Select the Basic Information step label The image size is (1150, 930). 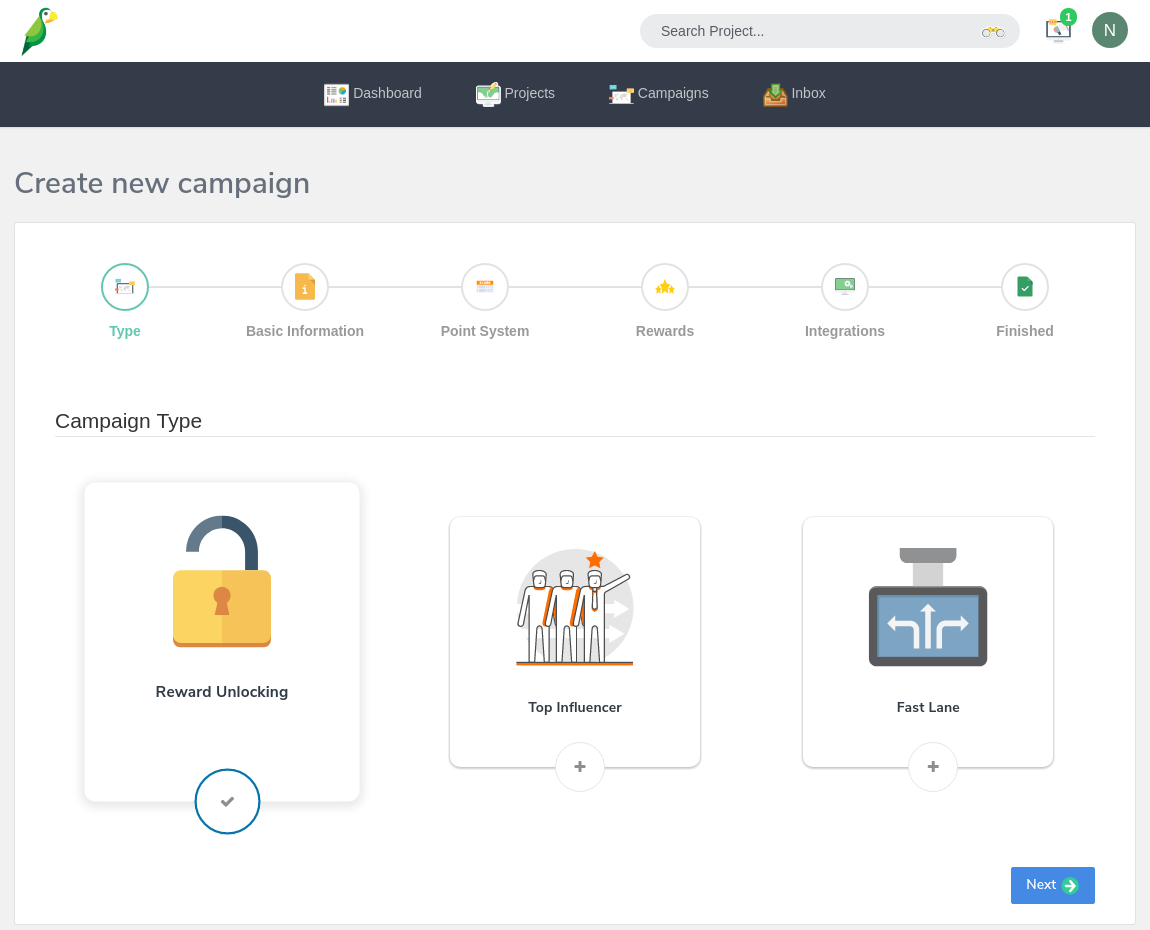point(305,331)
